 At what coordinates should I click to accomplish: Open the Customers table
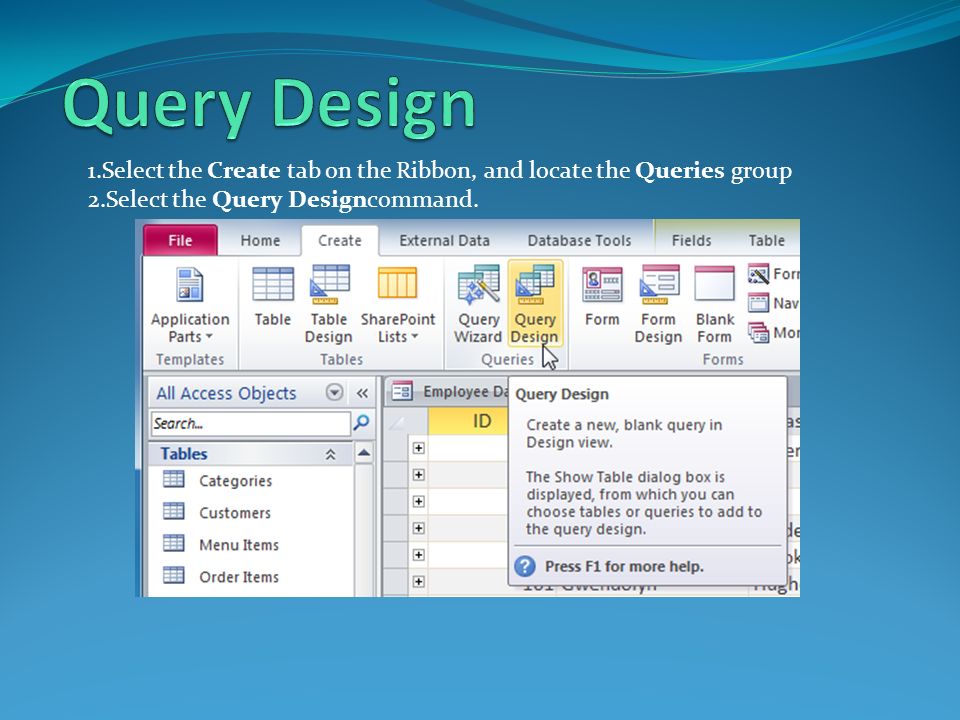235,513
